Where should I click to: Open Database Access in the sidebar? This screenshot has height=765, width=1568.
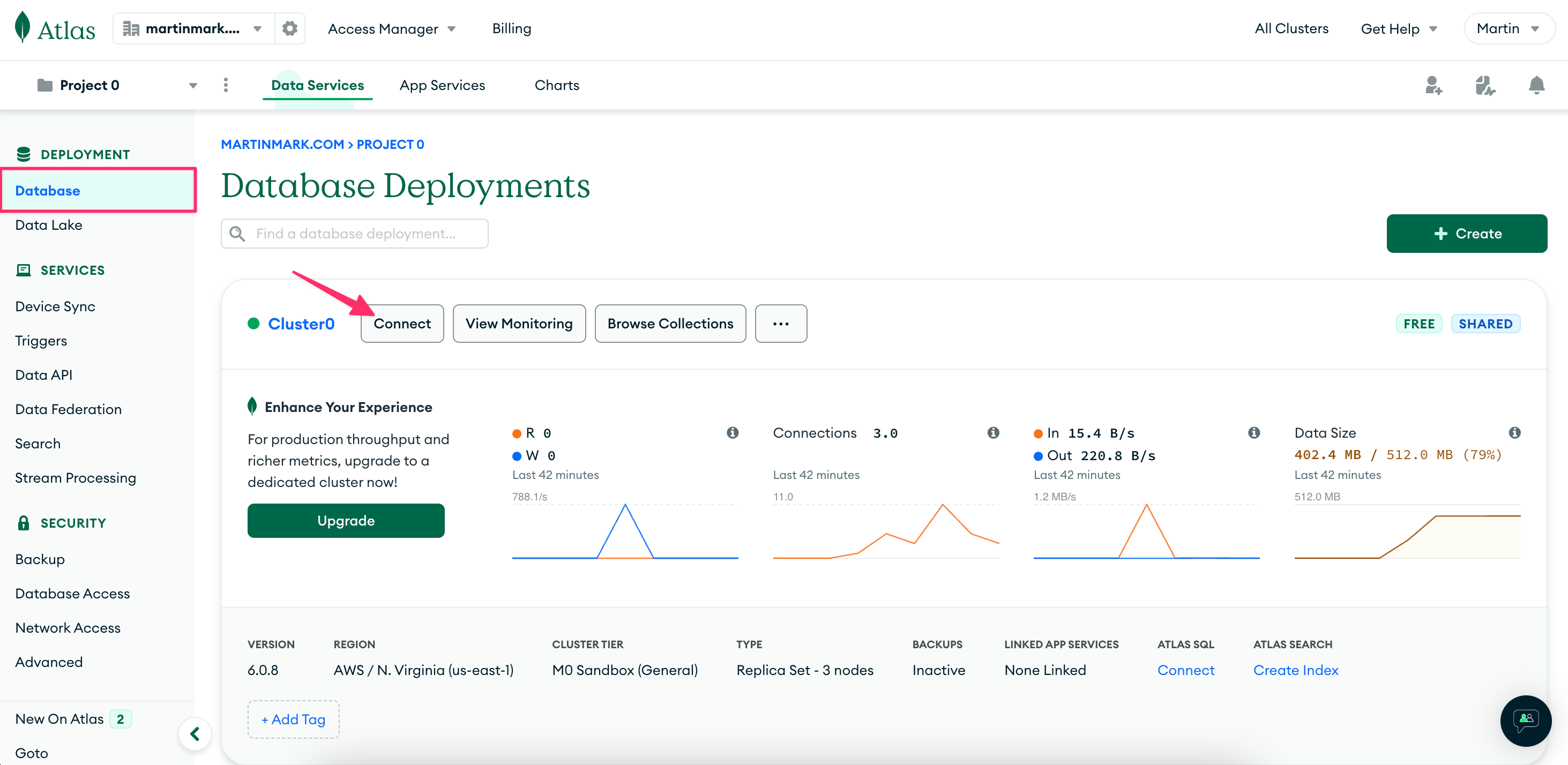72,594
